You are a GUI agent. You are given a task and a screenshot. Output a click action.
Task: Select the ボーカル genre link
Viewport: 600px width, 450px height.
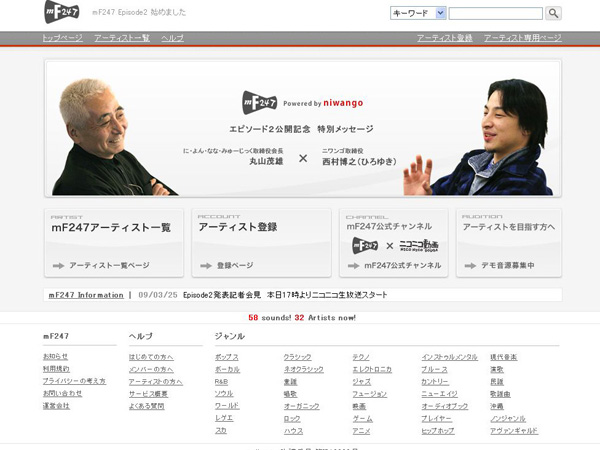(x=227, y=369)
